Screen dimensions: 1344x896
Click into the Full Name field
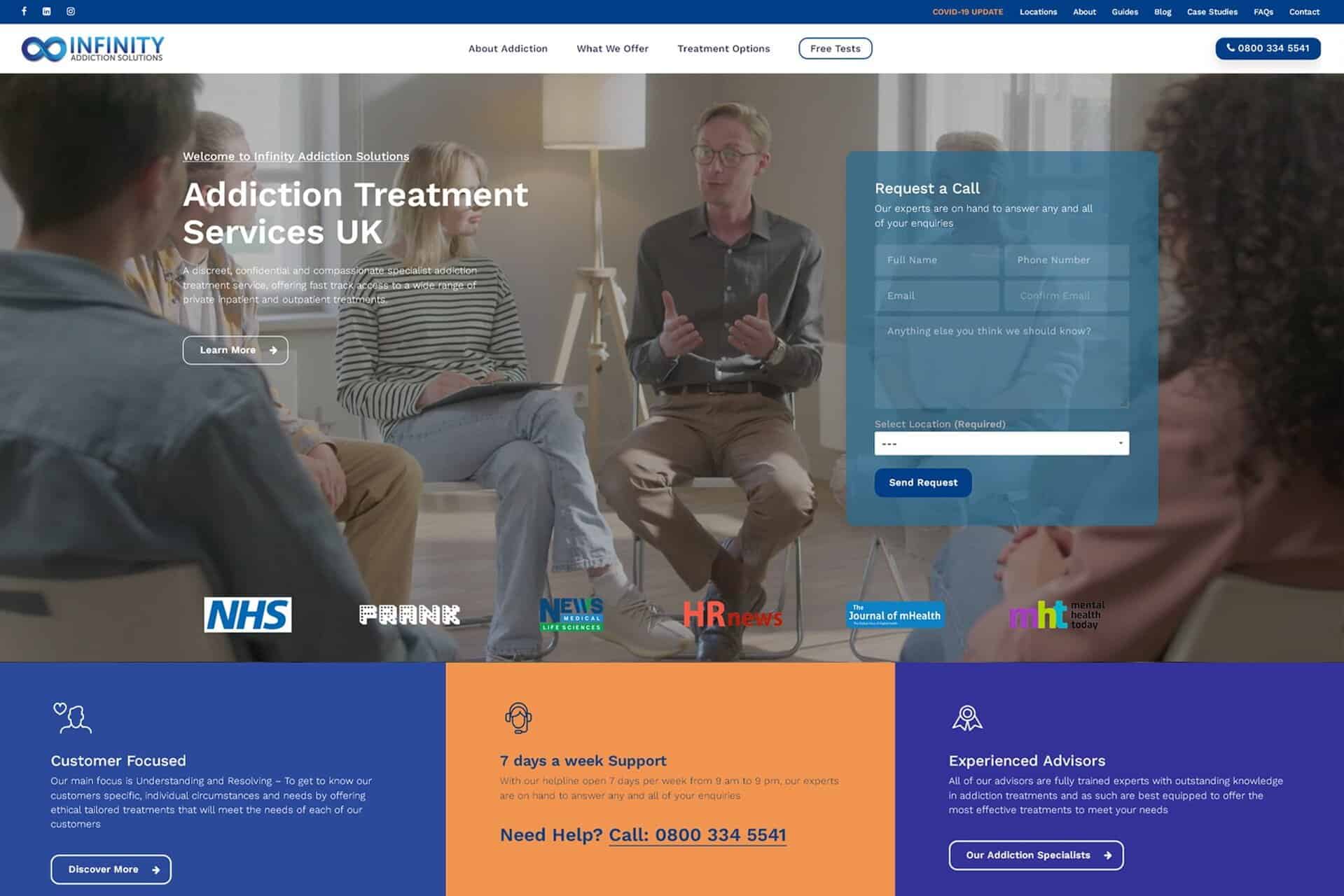(936, 260)
